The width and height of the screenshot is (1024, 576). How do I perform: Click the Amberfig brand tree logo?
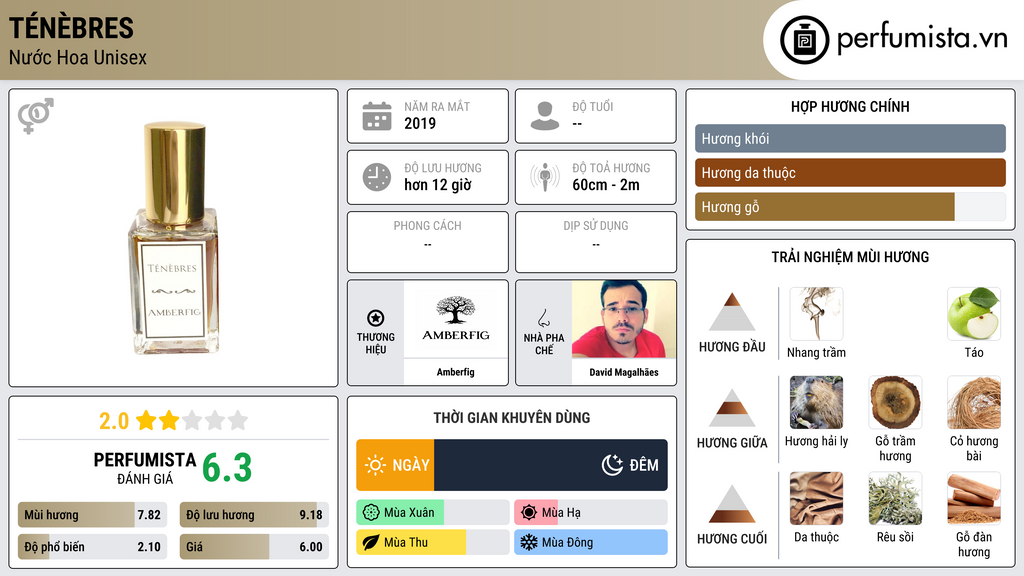click(x=456, y=319)
